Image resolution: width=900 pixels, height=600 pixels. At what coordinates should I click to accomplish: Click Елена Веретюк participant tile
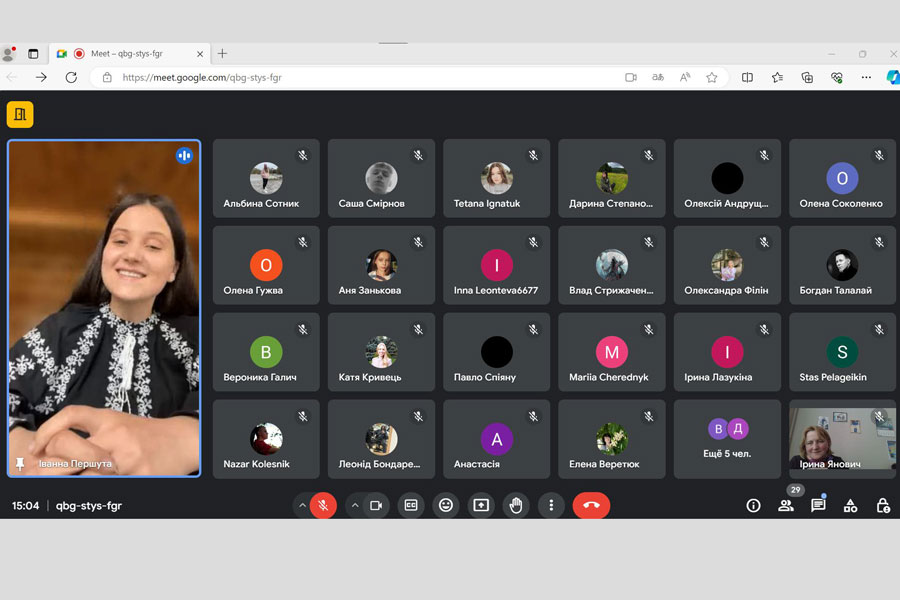(612, 439)
